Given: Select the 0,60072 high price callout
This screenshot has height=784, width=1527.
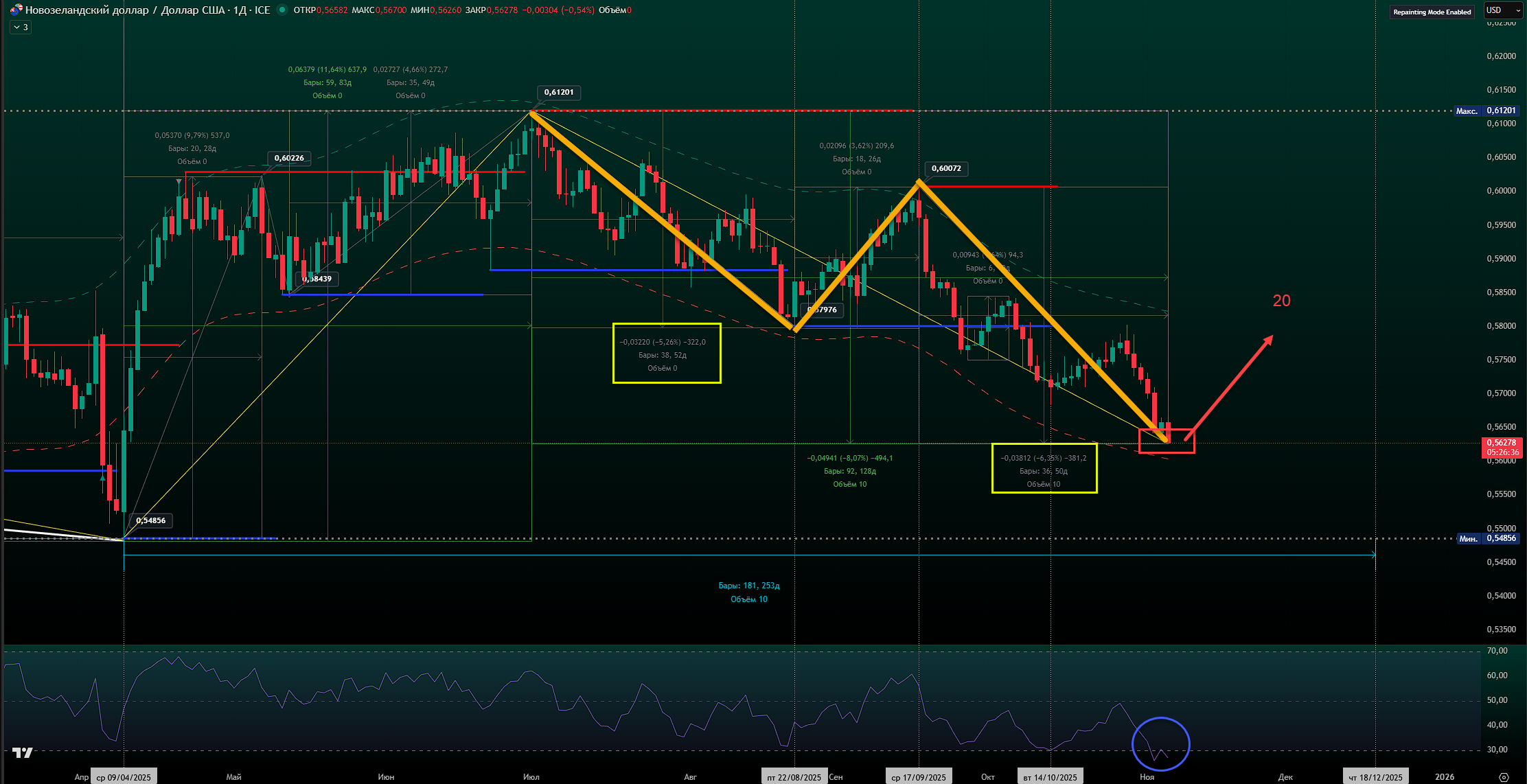Looking at the screenshot, I should pyautogui.click(x=946, y=168).
